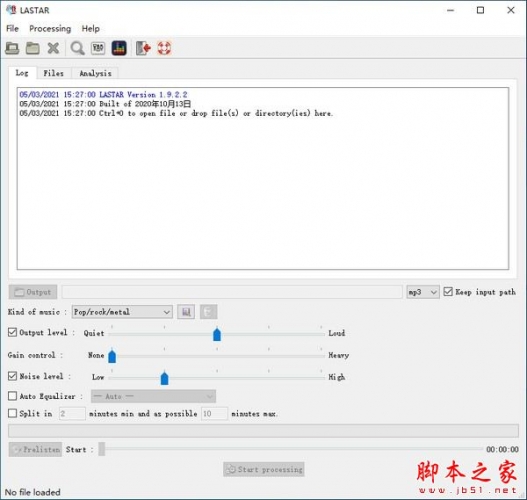The width and height of the screenshot is (527, 500).
Task: Click the Prelisten button
Action: point(35,449)
